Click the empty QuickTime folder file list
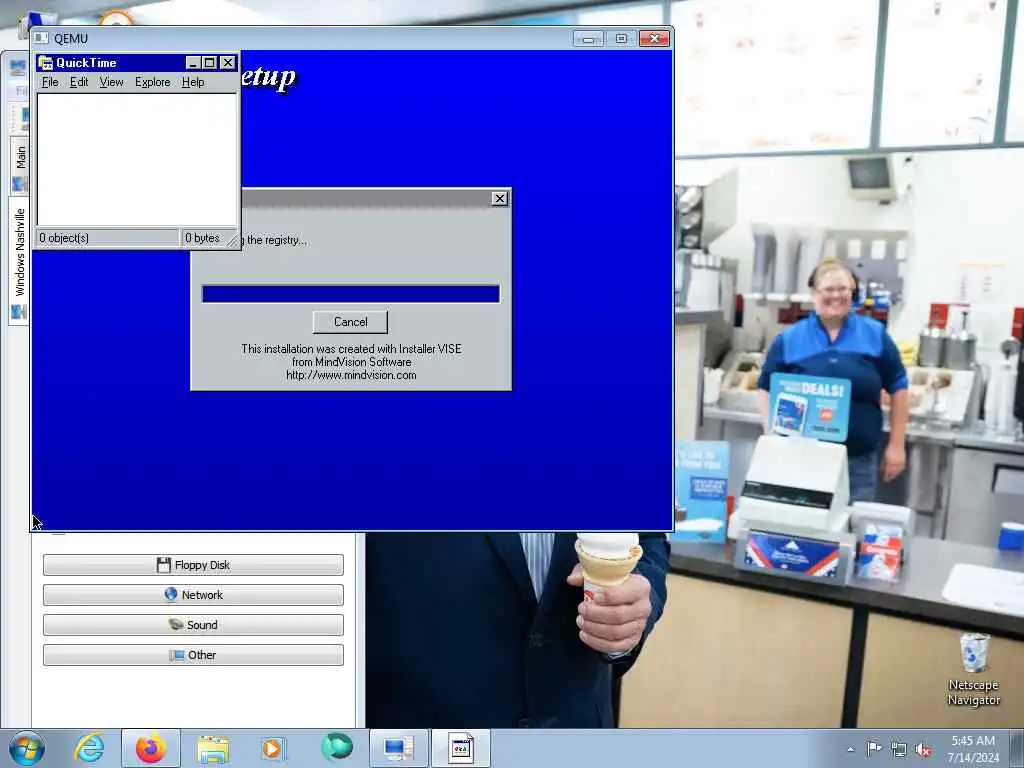Image resolution: width=1024 pixels, height=768 pixels. (137, 159)
